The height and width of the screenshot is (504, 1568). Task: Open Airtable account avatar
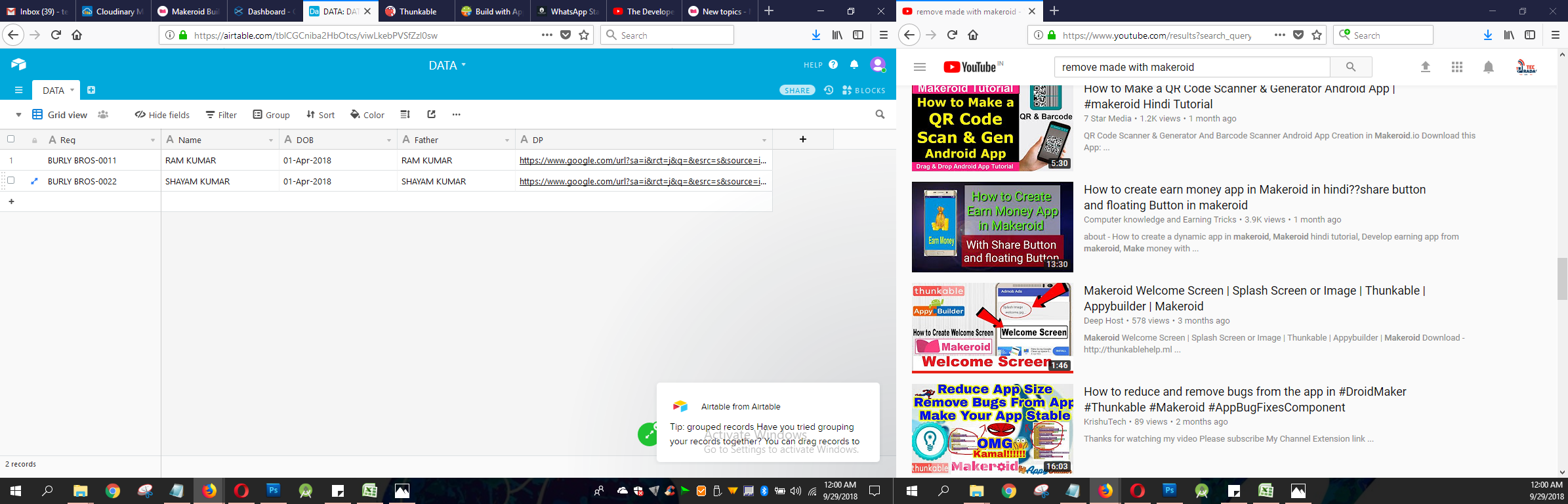click(878, 64)
